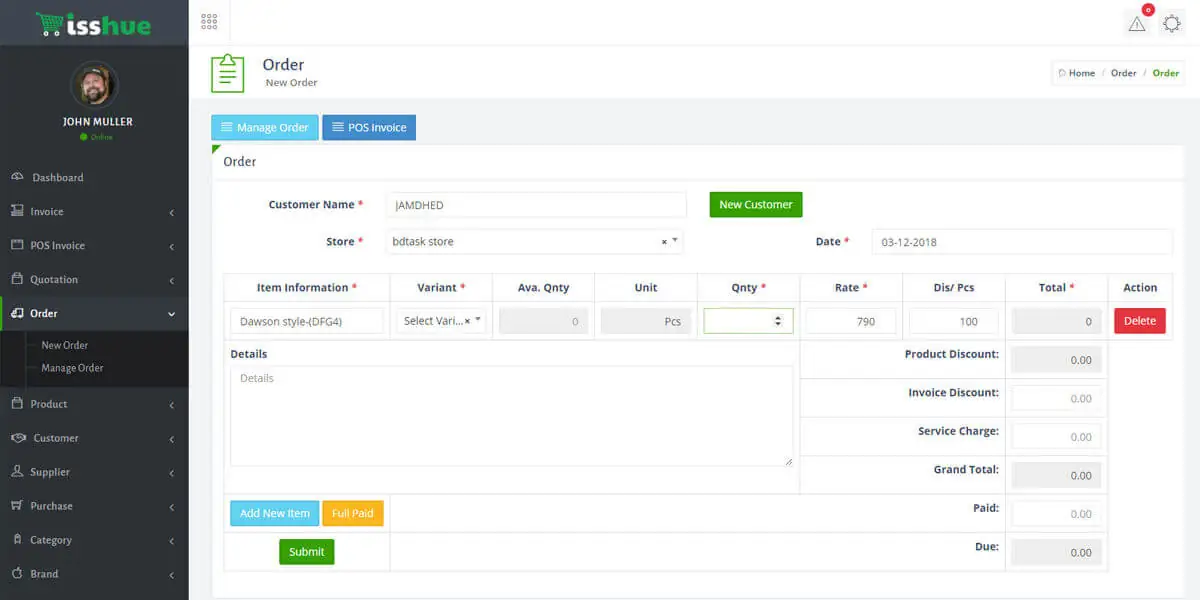The image size is (1200, 600).
Task: Open Manage Order in sidebar submenu
Action: pyautogui.click(x=72, y=368)
